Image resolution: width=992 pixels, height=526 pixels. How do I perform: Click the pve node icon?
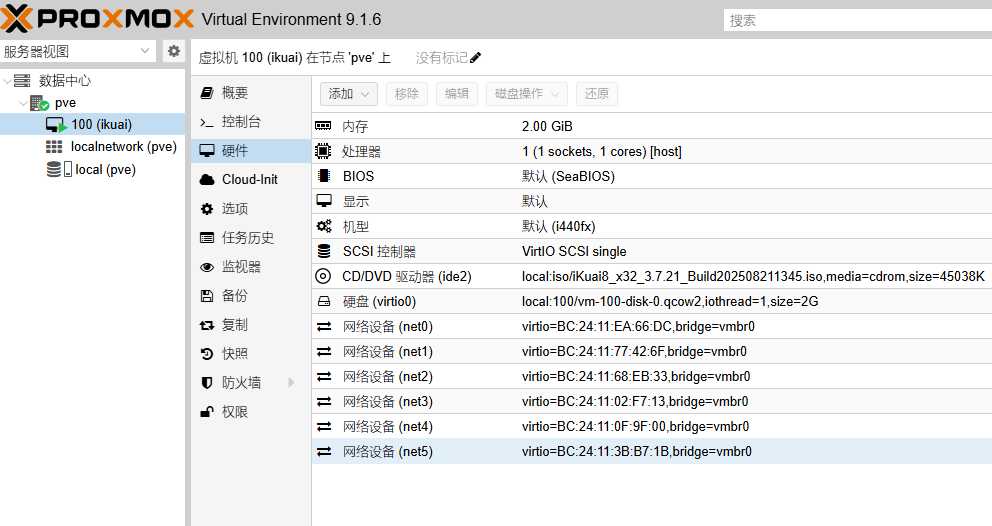point(39,103)
